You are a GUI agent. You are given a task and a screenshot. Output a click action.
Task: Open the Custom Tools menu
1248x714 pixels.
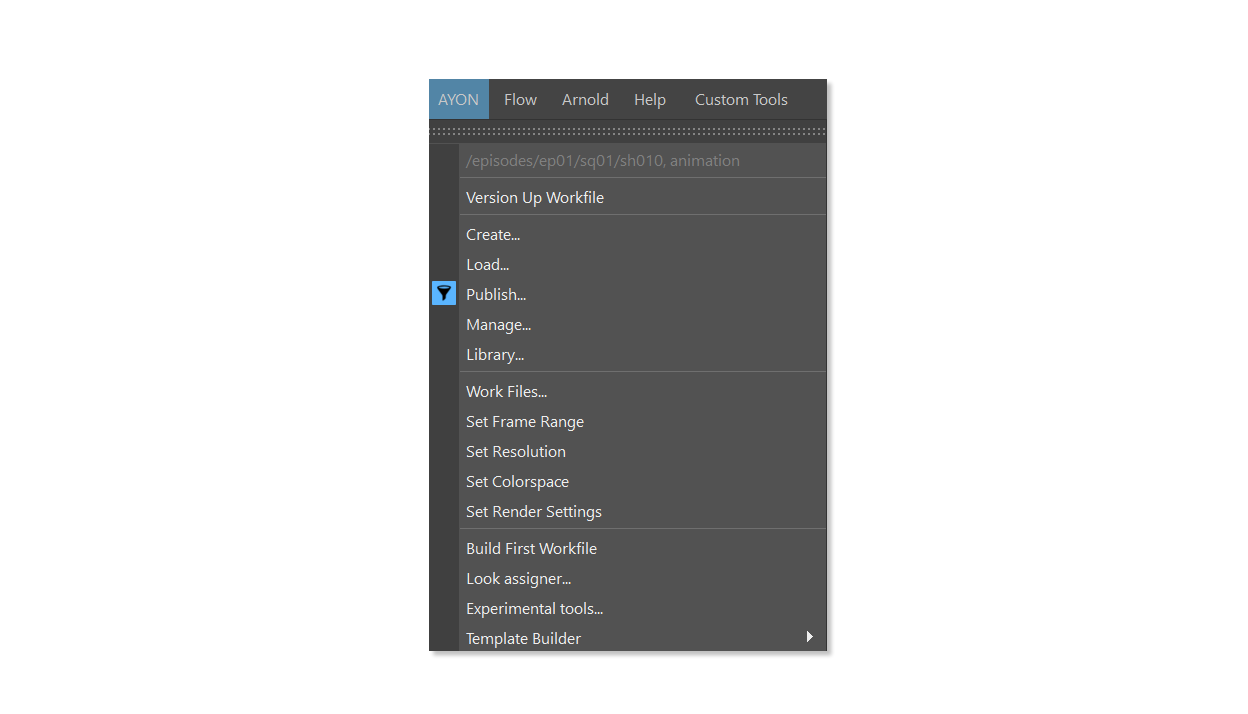click(741, 99)
